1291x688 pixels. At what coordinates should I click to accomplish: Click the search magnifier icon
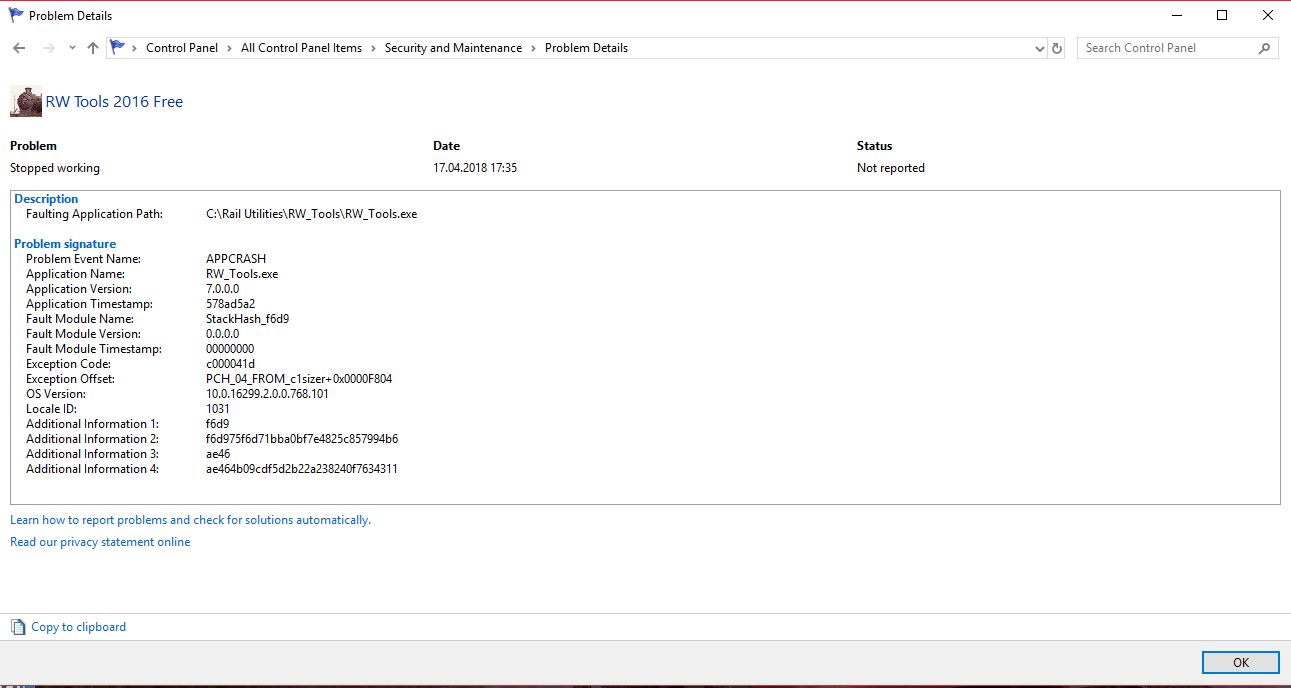(1266, 48)
